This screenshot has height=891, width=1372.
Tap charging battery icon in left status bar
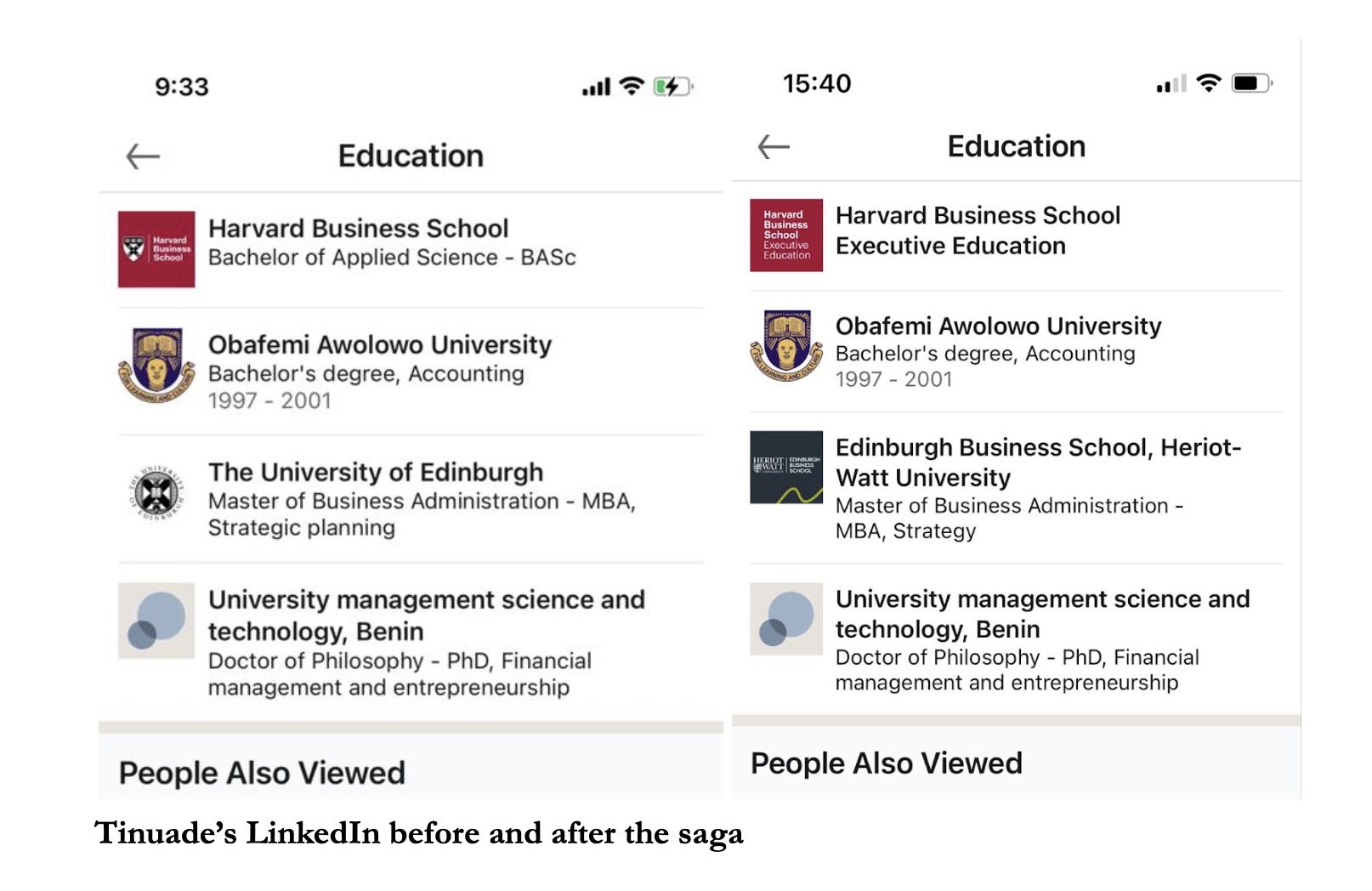(672, 86)
